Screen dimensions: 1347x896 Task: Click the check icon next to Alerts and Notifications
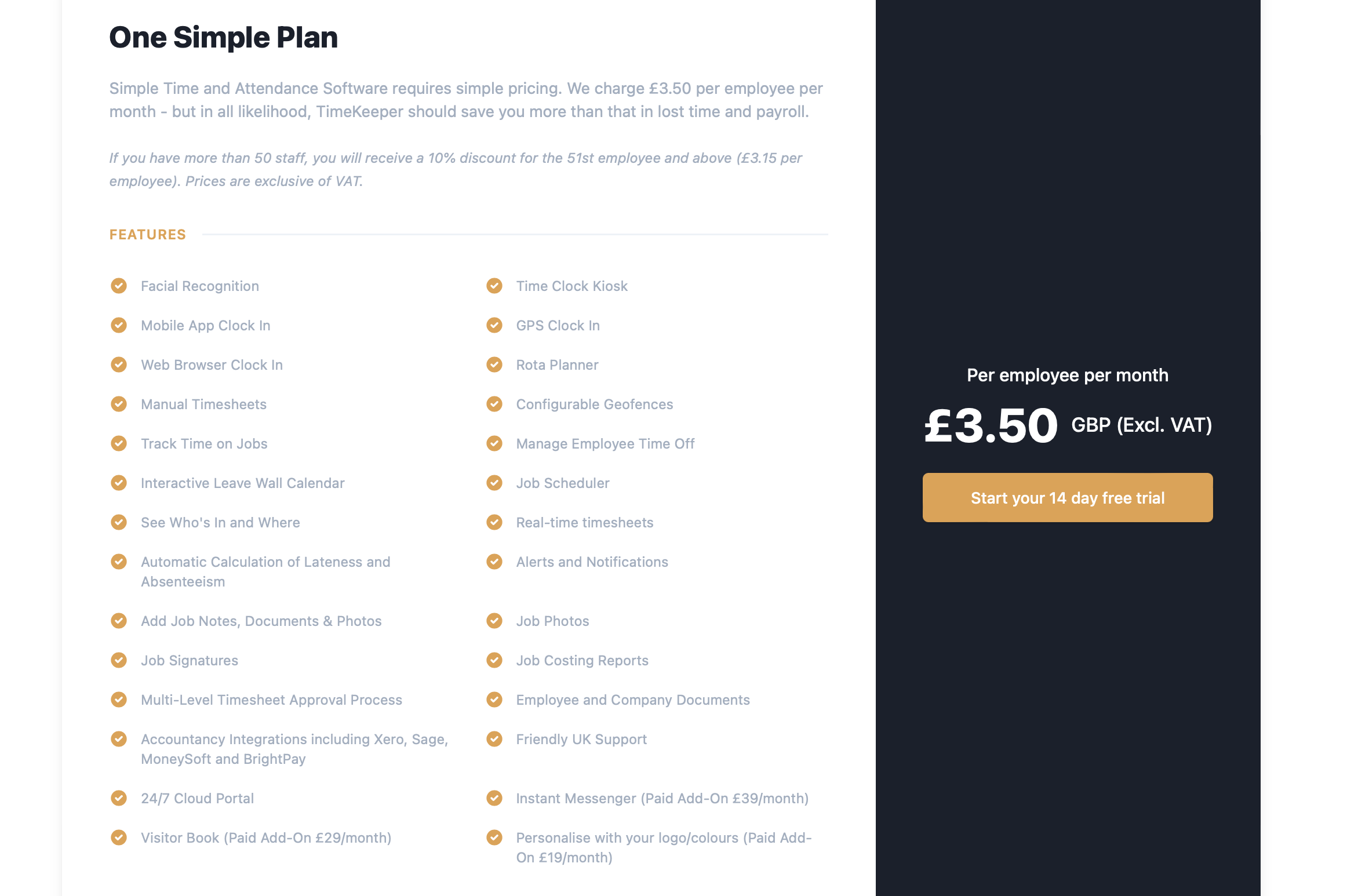[x=494, y=562]
